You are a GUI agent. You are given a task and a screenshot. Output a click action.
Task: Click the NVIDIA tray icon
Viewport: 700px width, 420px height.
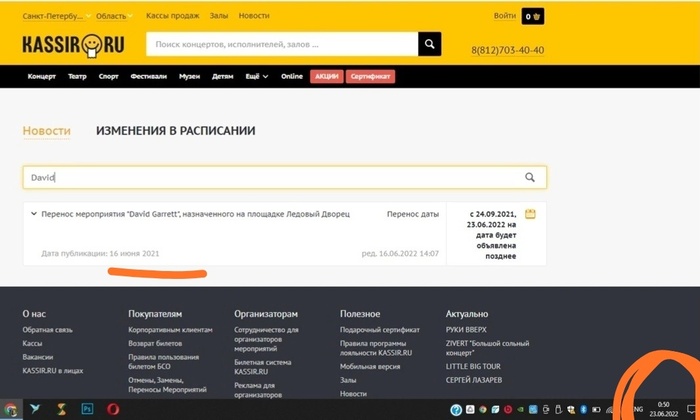521,409
